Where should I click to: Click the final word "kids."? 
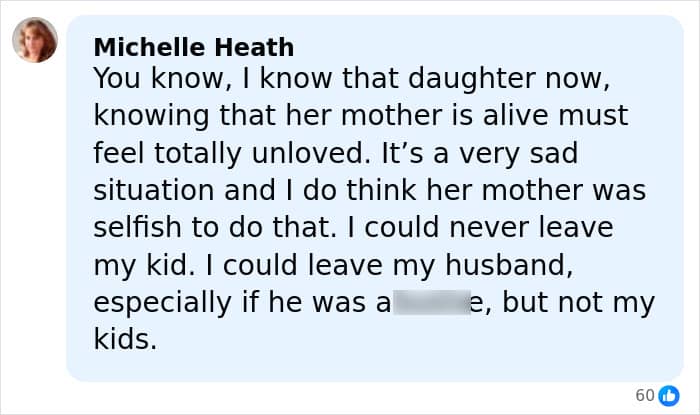point(126,340)
